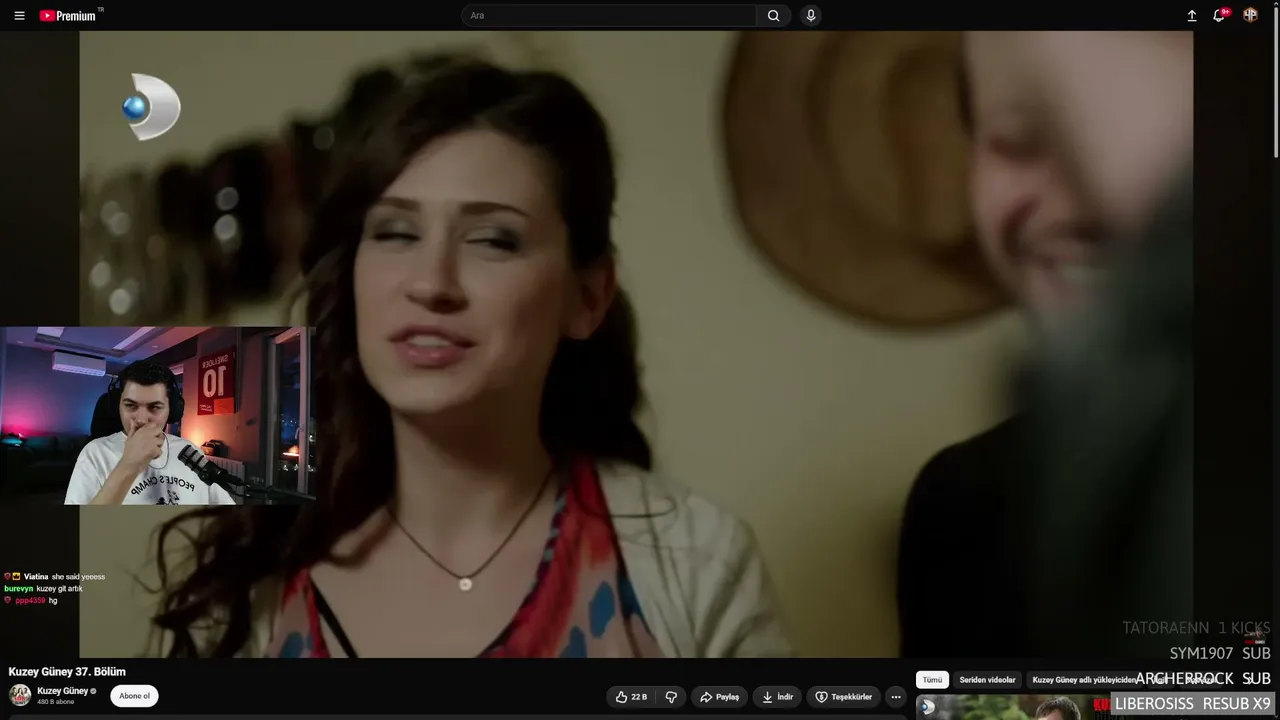The height and width of the screenshot is (720, 1280).
Task: Open the hamburger guide menu
Action: pos(19,16)
